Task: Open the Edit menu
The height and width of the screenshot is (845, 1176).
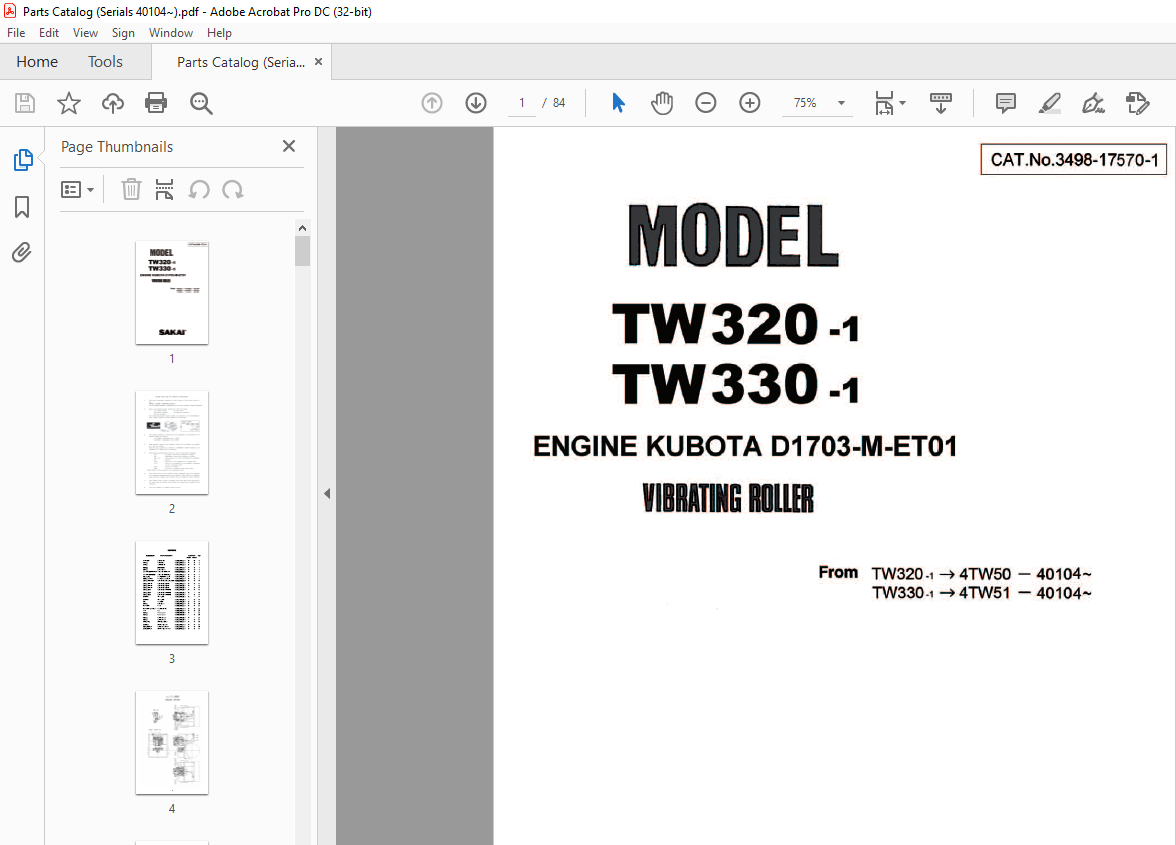Action: click(x=49, y=33)
